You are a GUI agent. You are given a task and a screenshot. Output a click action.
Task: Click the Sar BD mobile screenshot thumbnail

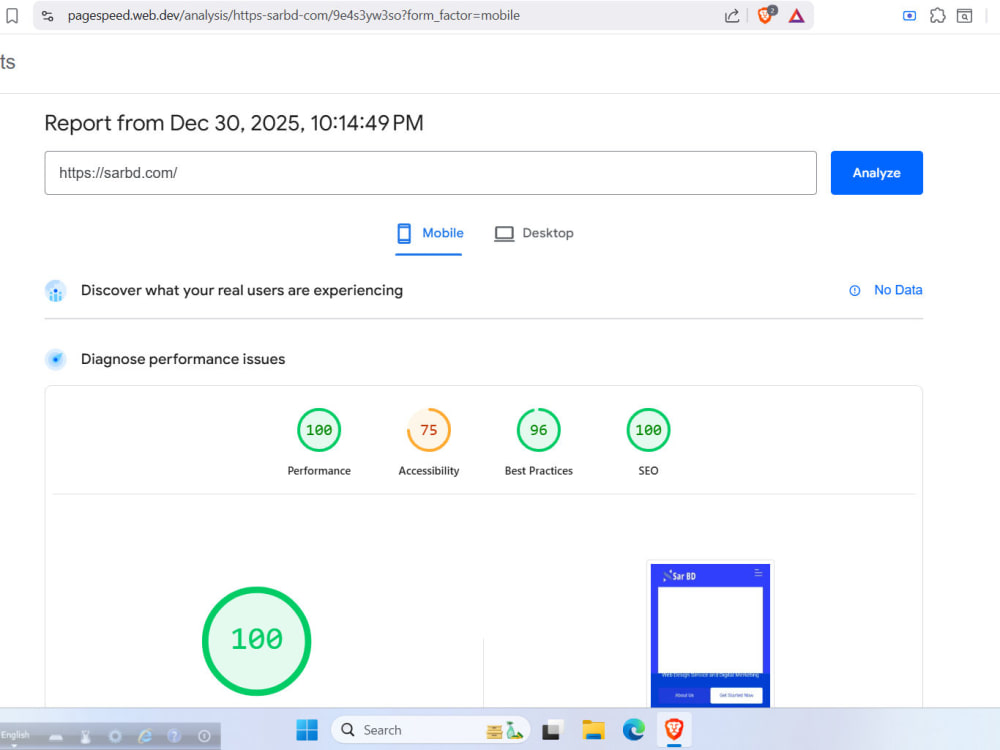[x=710, y=635]
